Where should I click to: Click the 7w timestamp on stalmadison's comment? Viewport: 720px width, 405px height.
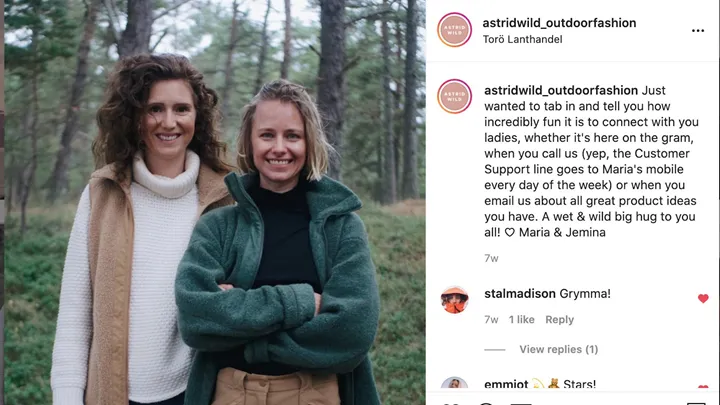[x=491, y=320]
